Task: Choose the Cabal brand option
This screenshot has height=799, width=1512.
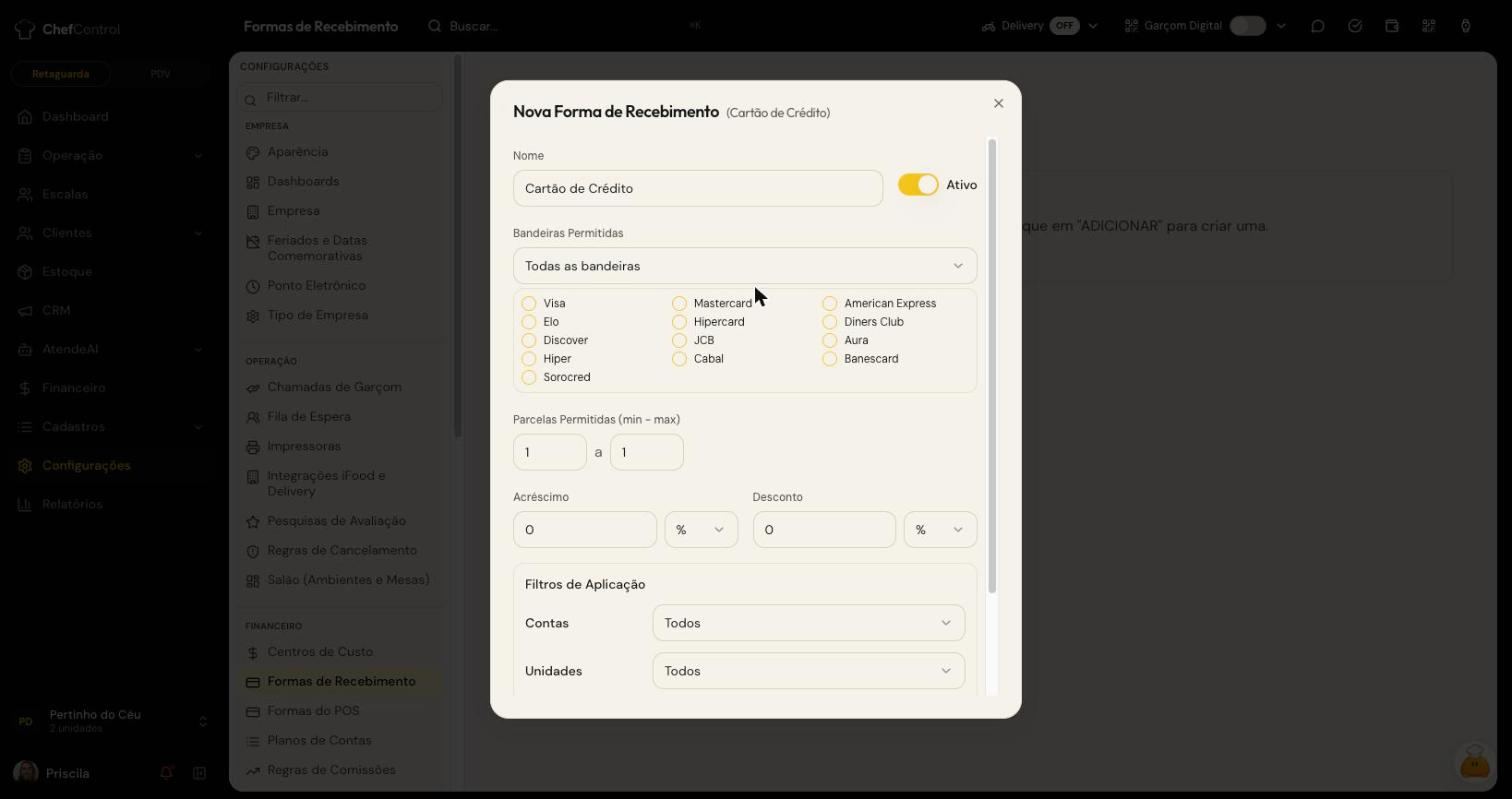Action: pos(679,359)
